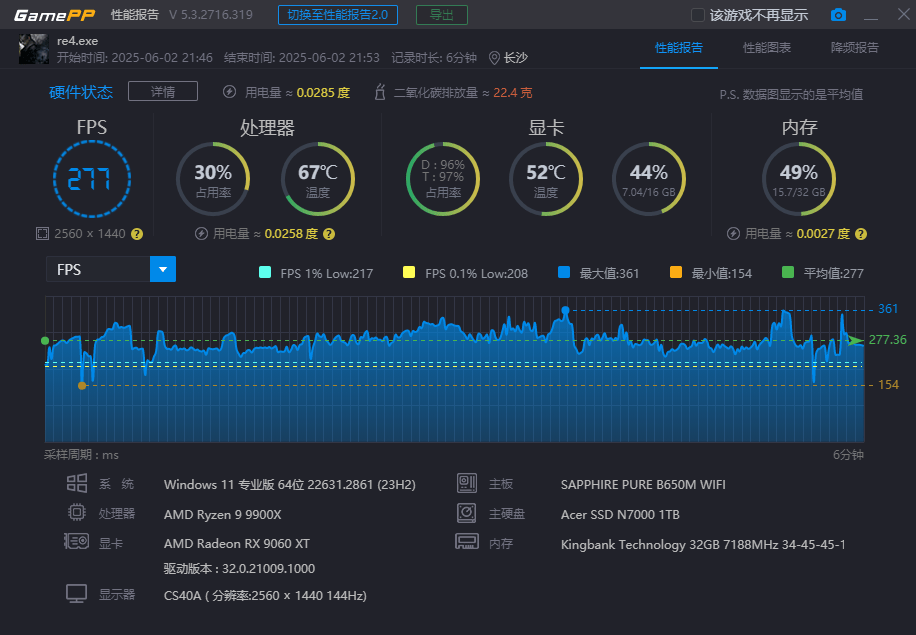Click the monitor display icon in the spec list
This screenshot has width=916, height=635.
[77, 594]
